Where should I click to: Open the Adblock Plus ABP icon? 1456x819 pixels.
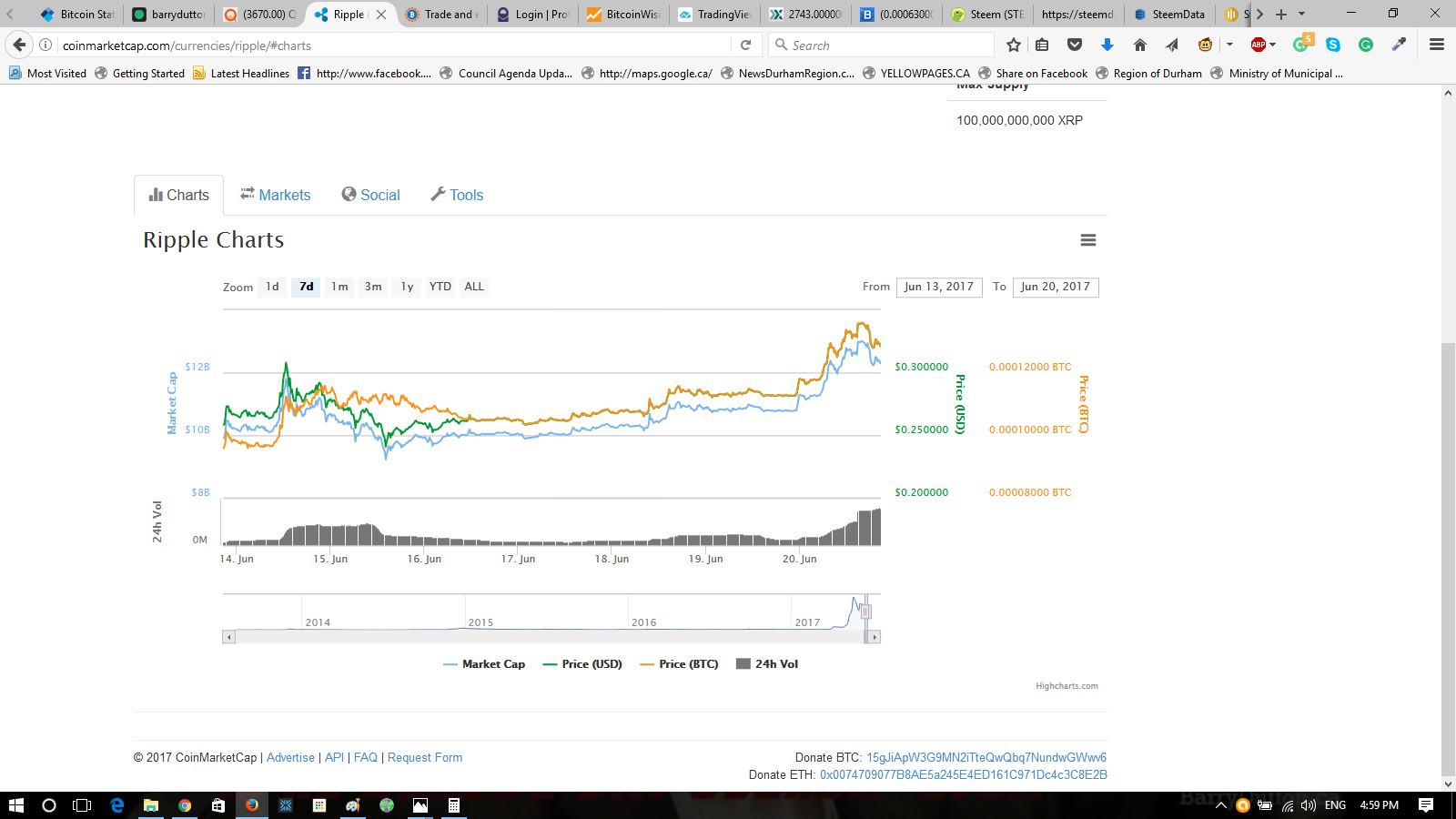(1259, 45)
